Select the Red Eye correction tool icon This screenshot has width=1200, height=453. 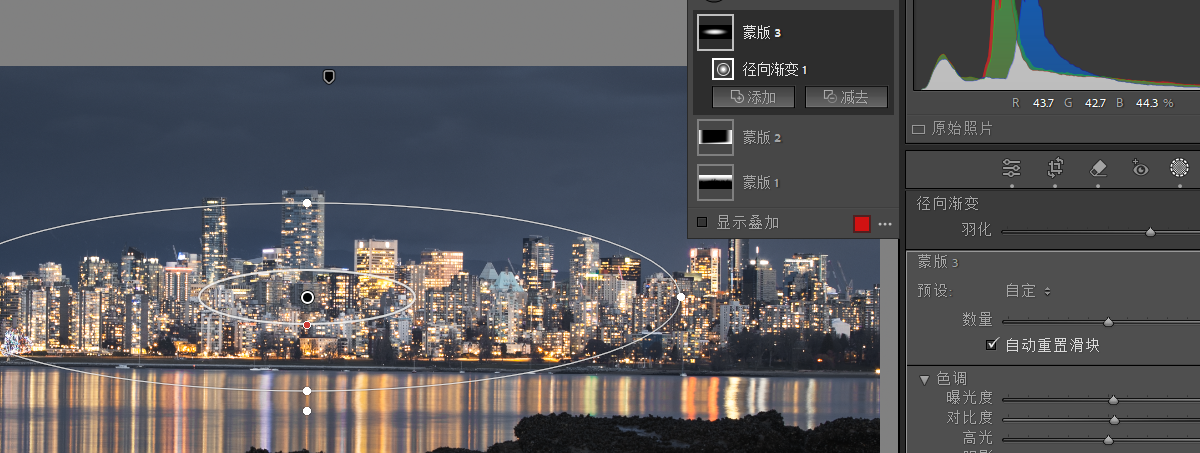pos(1139,168)
